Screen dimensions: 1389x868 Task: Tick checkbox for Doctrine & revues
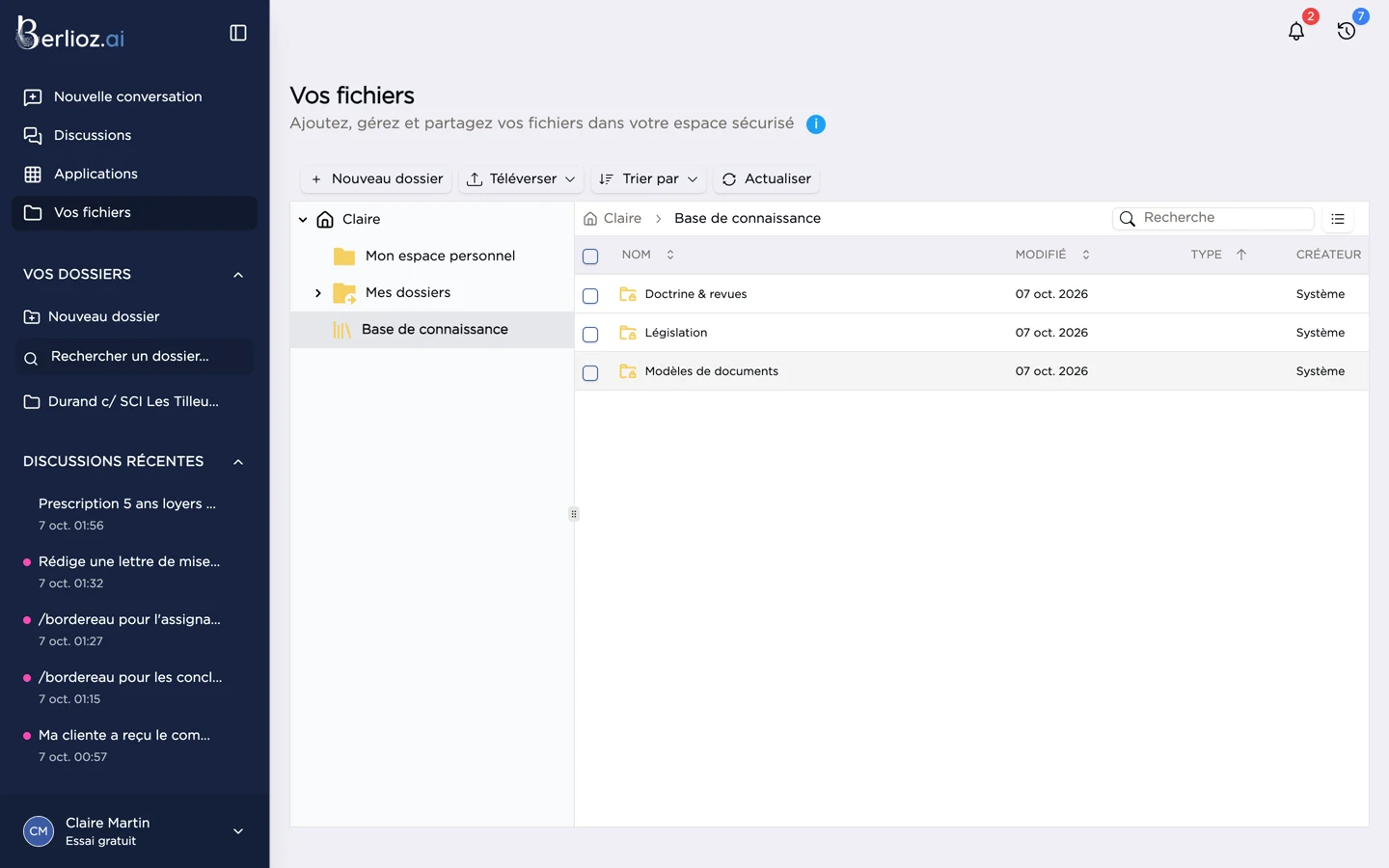tap(590, 296)
